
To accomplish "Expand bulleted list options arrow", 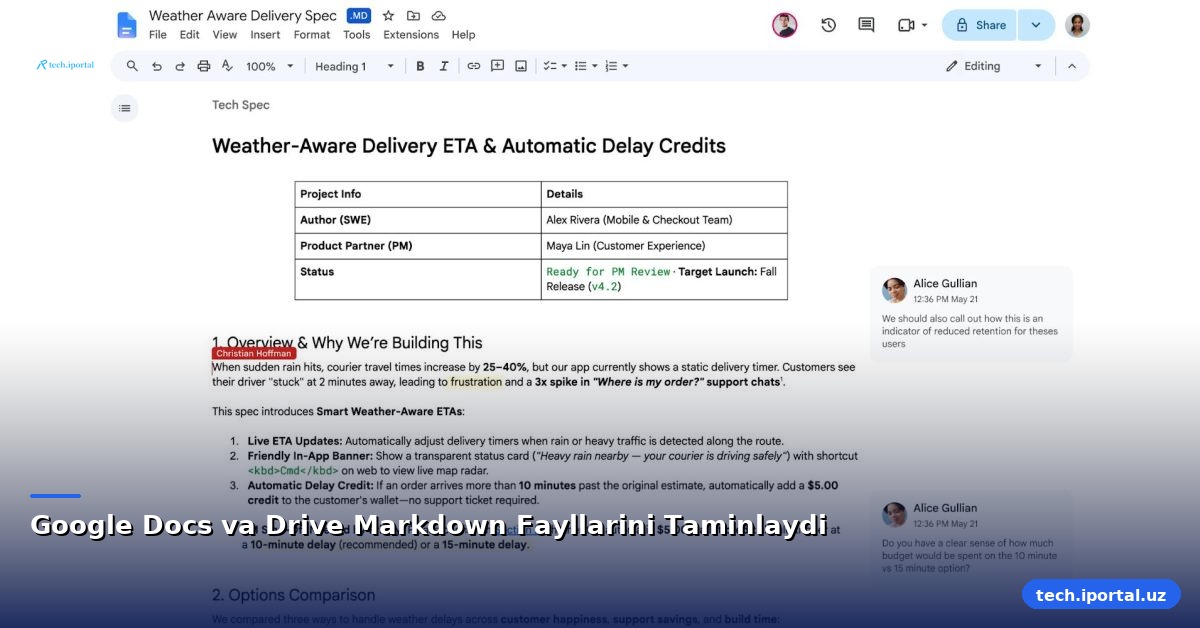I will [x=595, y=66].
